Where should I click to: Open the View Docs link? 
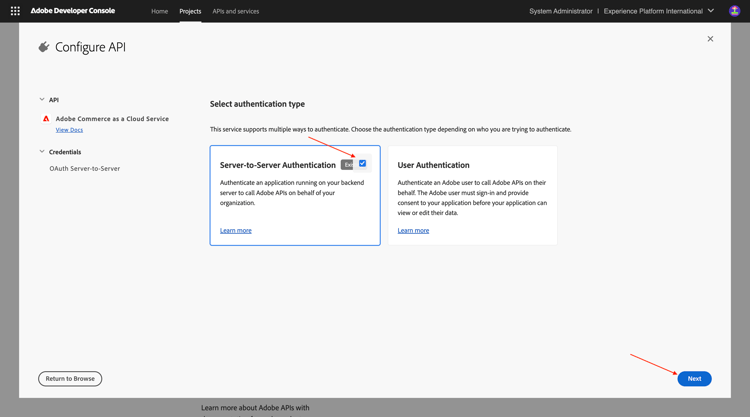(69, 130)
